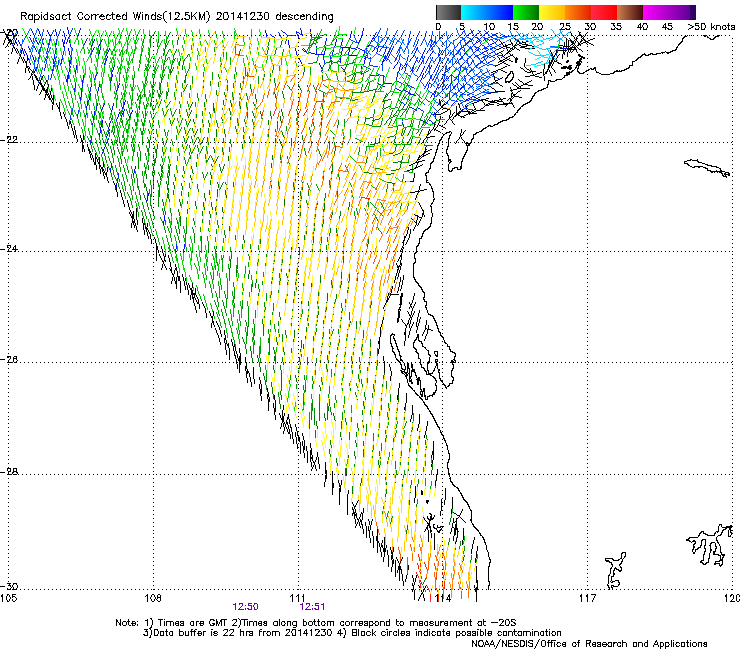Click the purple 12:50 time marker

coord(245,607)
